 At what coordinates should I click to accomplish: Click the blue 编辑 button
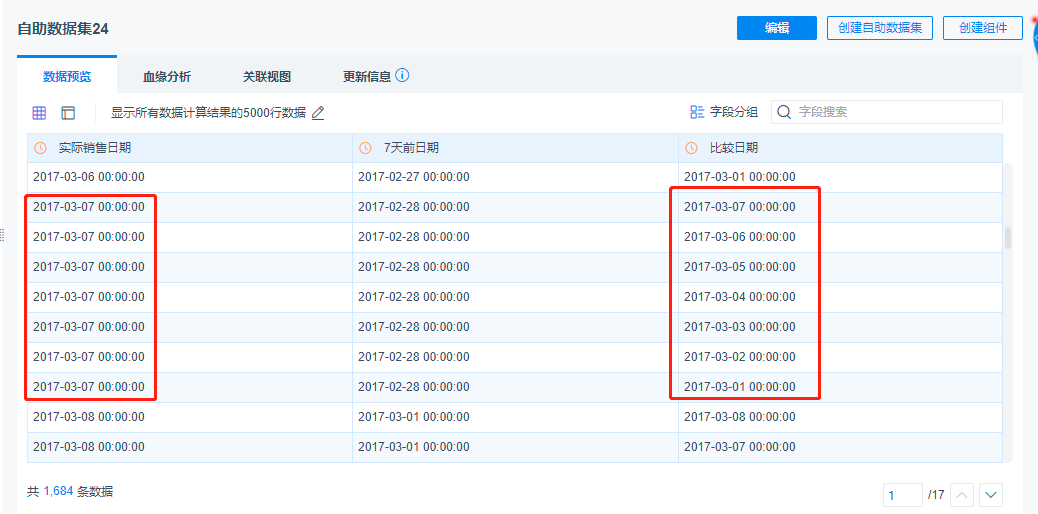(x=777, y=28)
